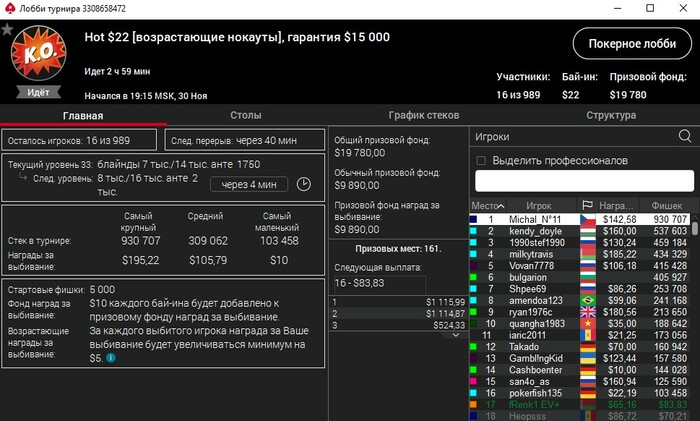
Task: Select player row Vovan7778
Action: [580, 266]
